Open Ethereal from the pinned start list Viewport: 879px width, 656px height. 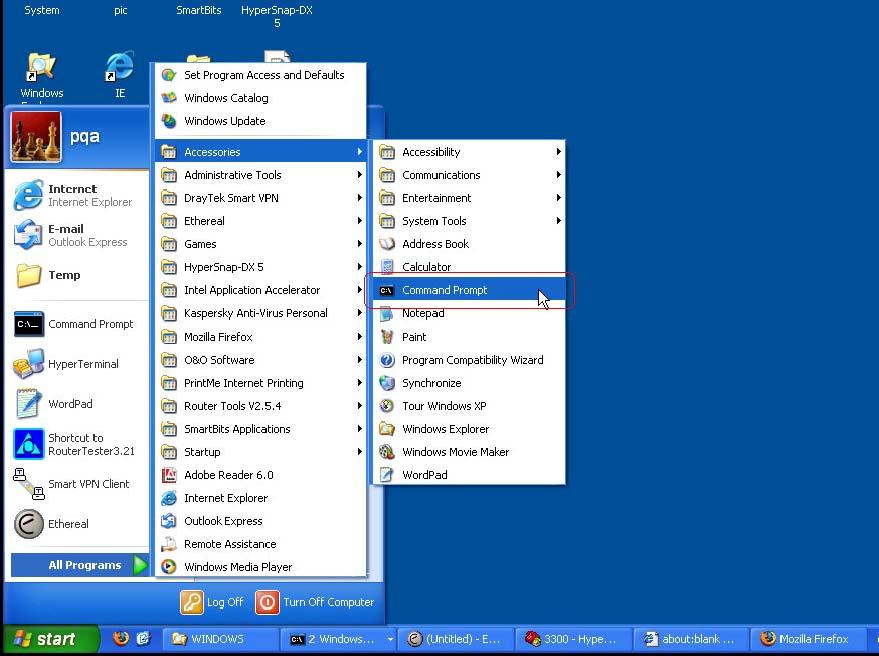[x=67, y=524]
